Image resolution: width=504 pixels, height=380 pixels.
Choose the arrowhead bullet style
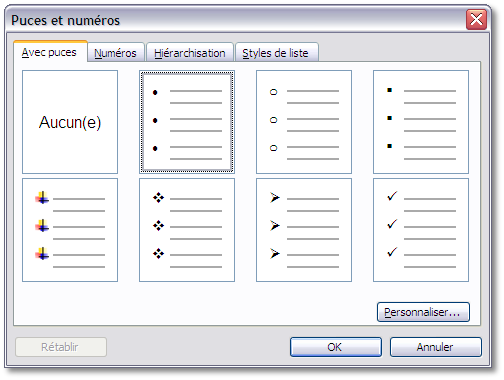[x=304, y=230]
